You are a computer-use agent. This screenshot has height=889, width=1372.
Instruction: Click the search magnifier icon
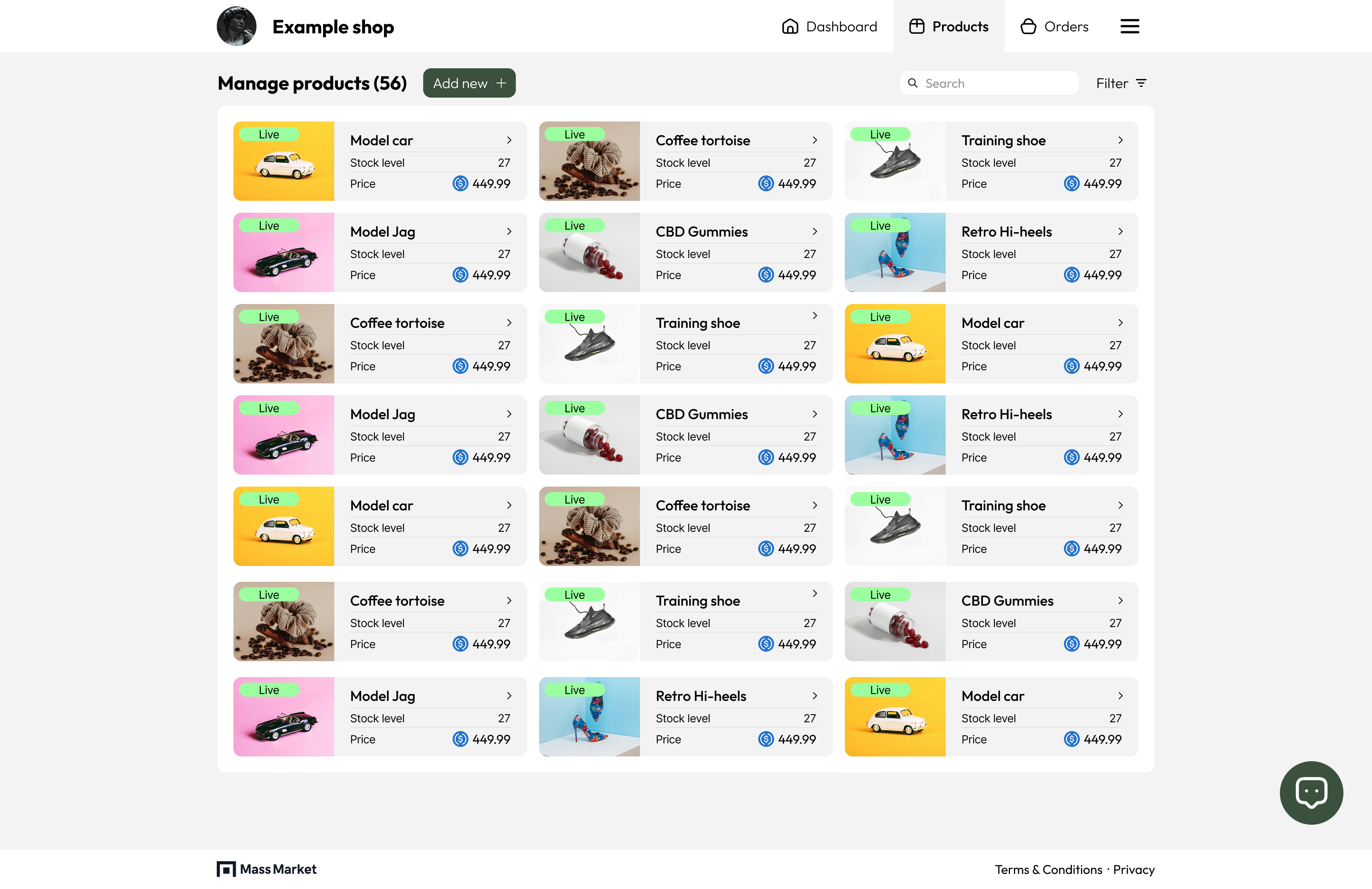pyautogui.click(x=913, y=83)
